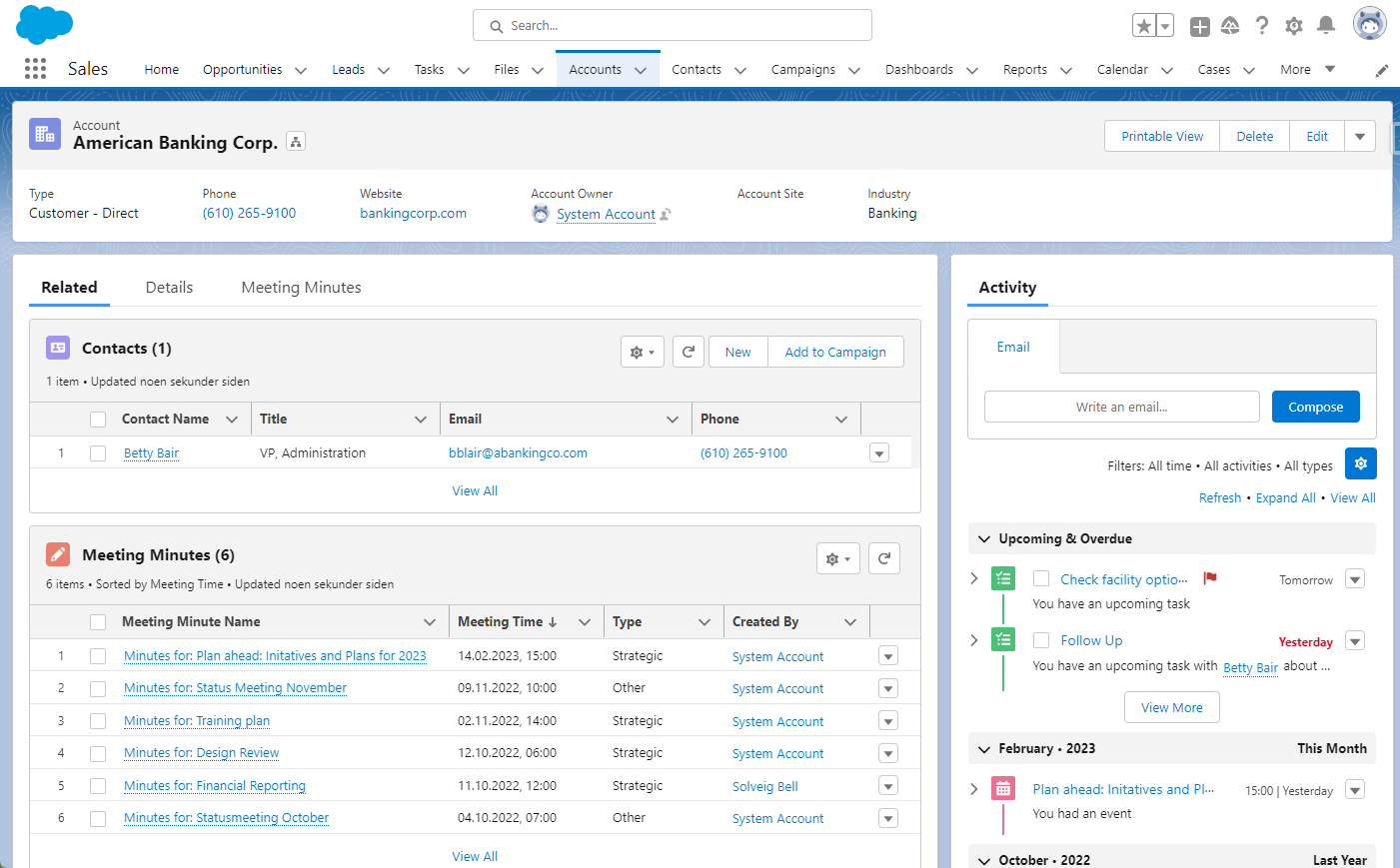The width and height of the screenshot is (1400, 868).
Task: Click the Printable View button
Action: [1162, 136]
